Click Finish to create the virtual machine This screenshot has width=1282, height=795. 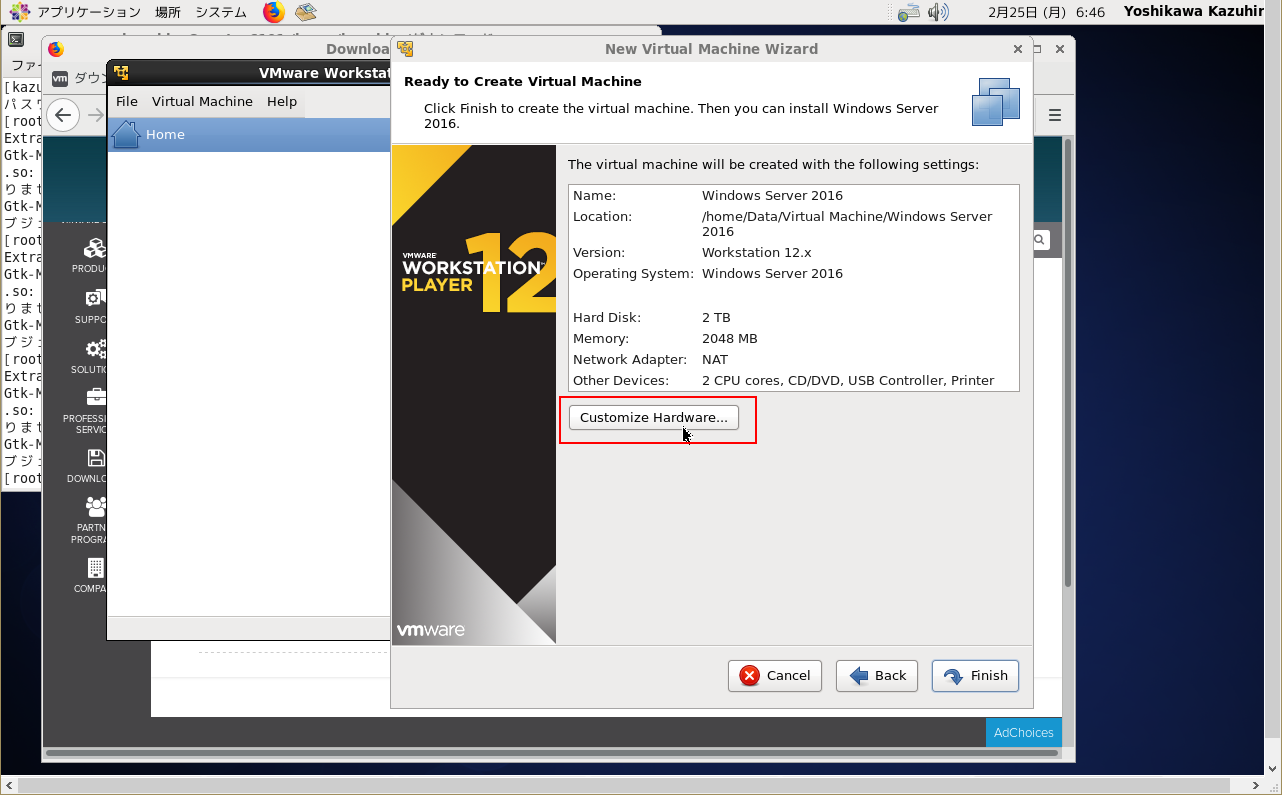975,676
